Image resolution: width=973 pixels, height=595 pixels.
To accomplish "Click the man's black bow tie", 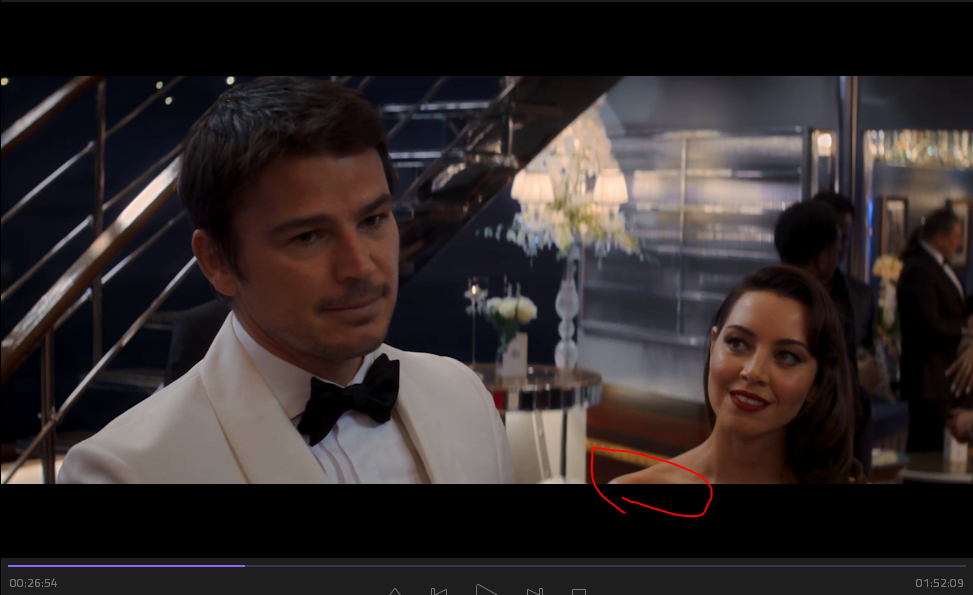I will (349, 396).
